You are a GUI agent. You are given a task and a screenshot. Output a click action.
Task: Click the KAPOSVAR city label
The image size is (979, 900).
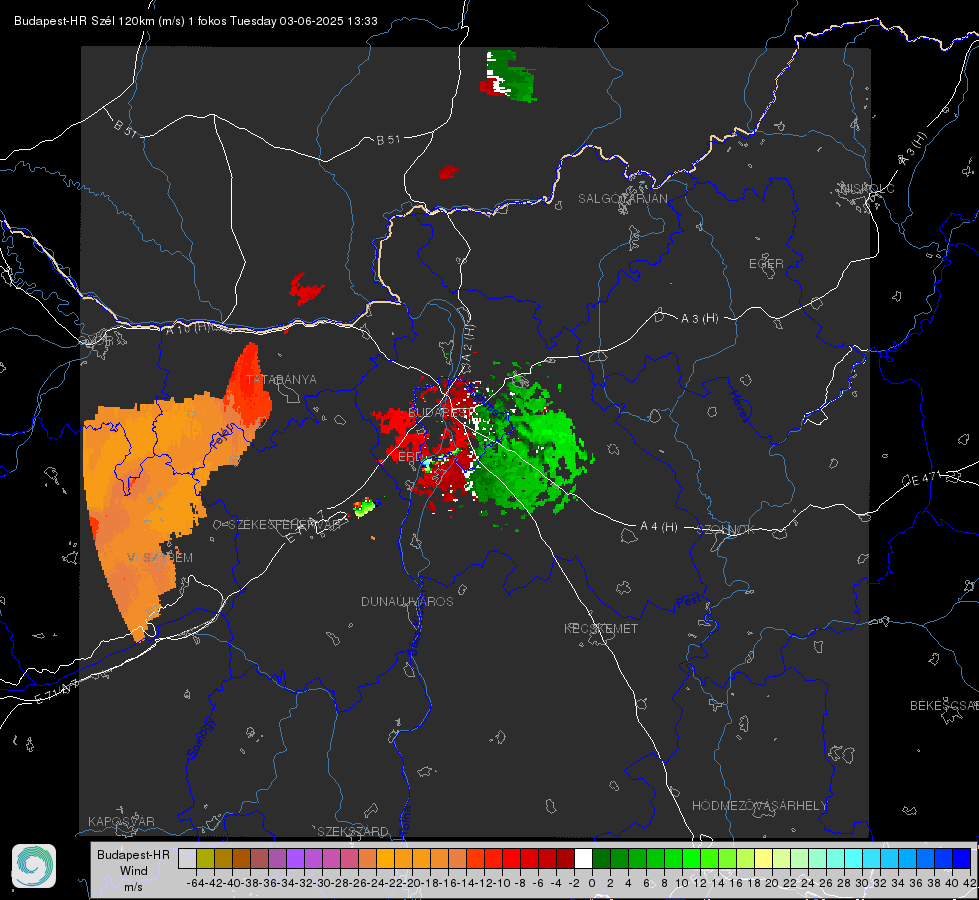(121, 821)
